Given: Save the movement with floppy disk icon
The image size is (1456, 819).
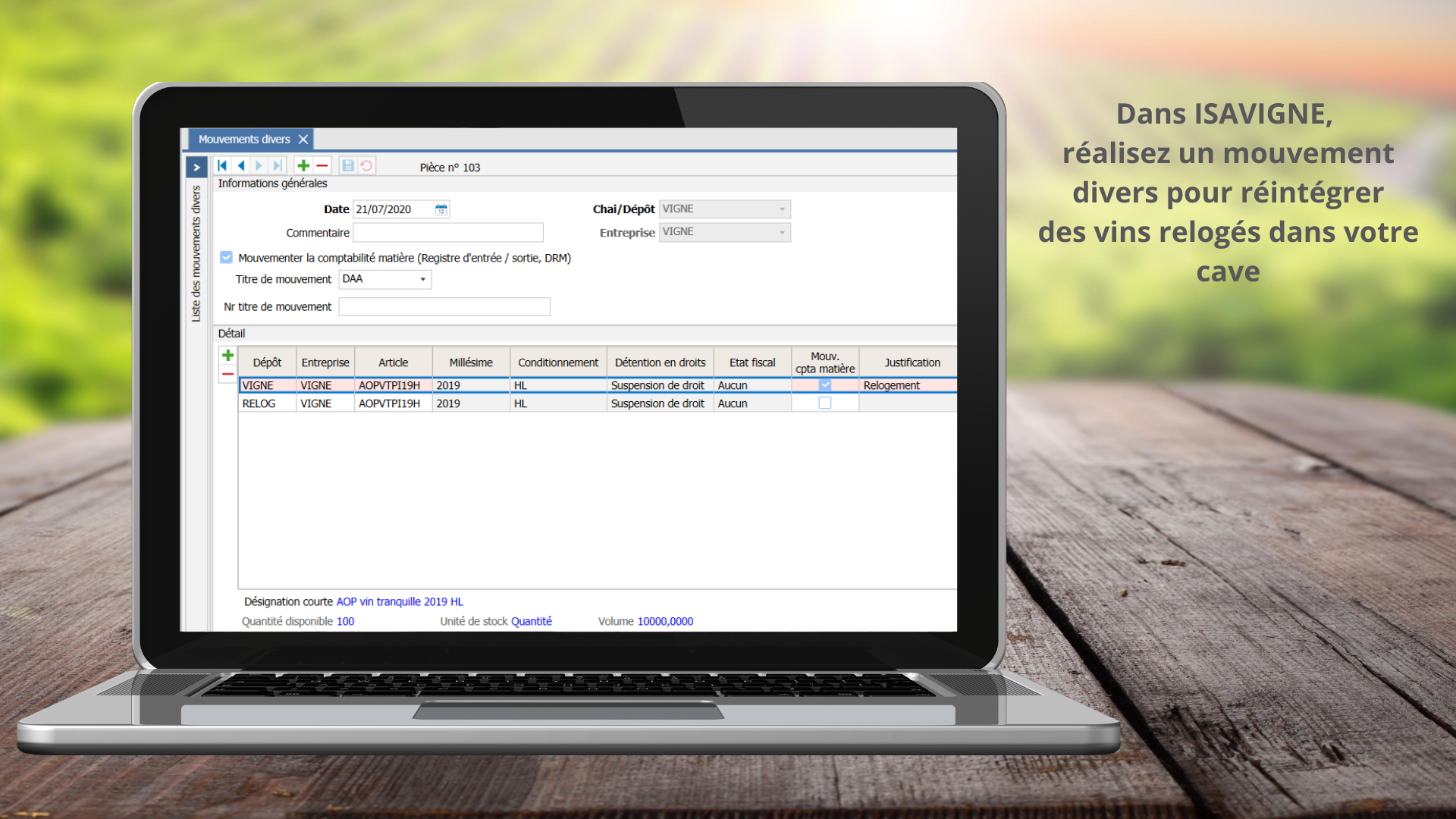Looking at the screenshot, I should coord(348,165).
